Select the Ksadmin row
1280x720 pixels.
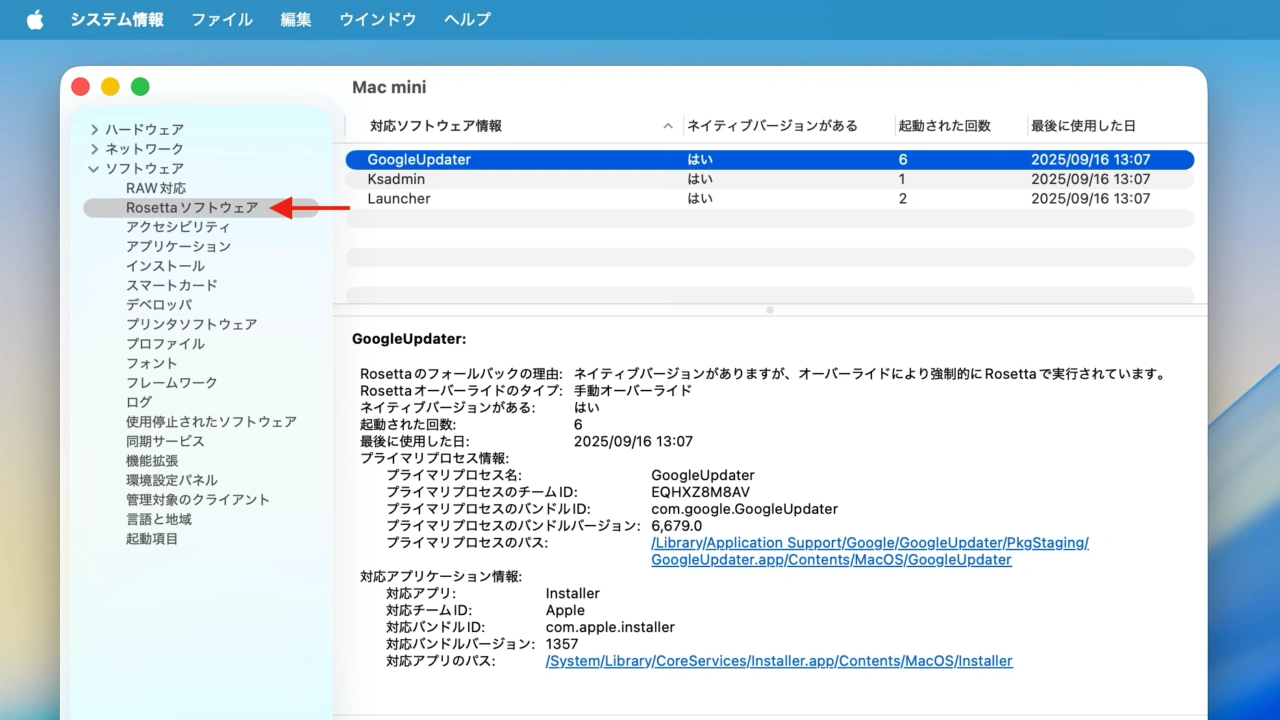pyautogui.click(x=396, y=179)
